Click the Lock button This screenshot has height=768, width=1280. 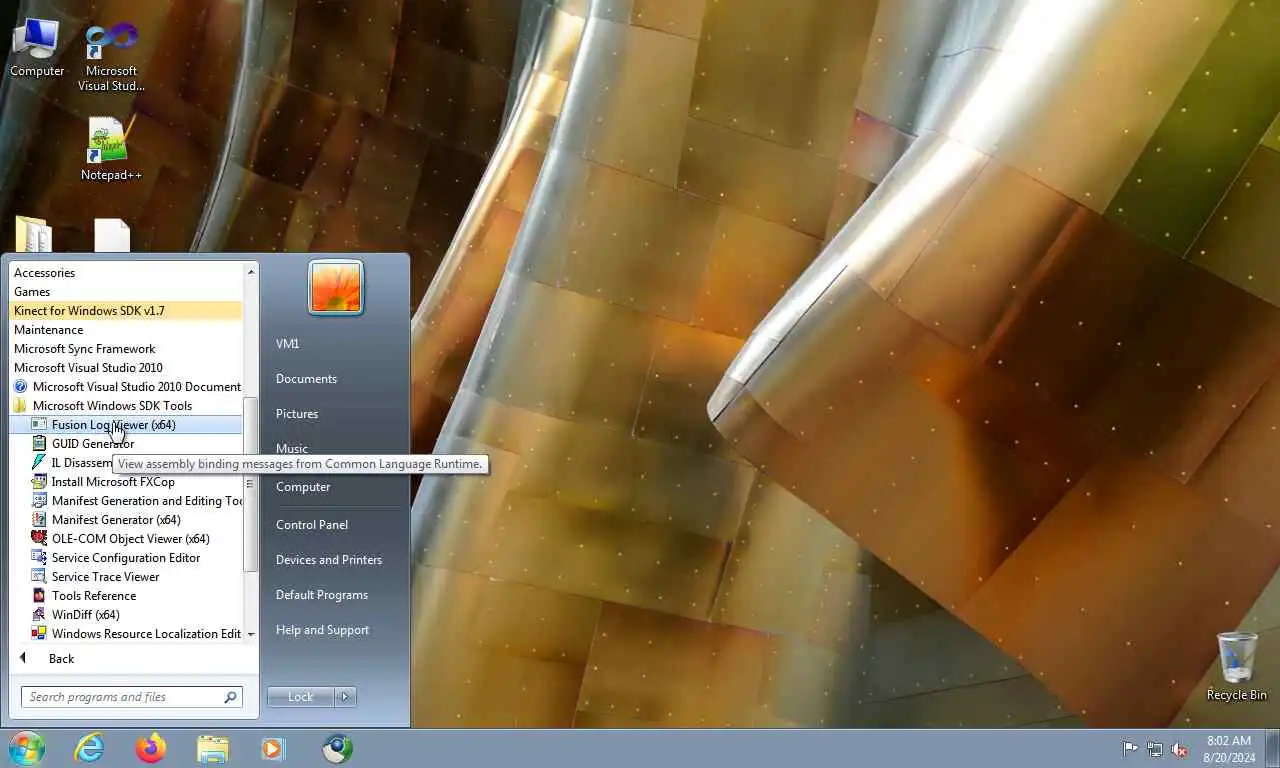[x=301, y=697]
